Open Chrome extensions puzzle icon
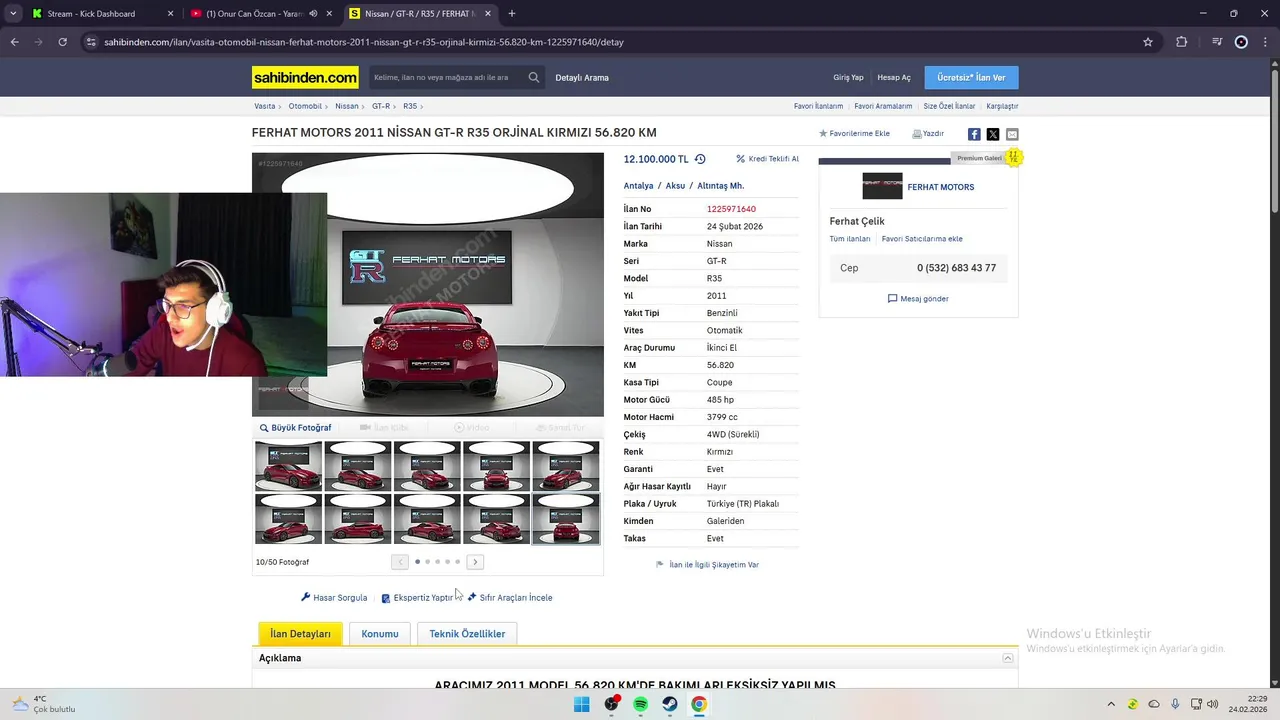The height and width of the screenshot is (720, 1280). [x=1182, y=42]
